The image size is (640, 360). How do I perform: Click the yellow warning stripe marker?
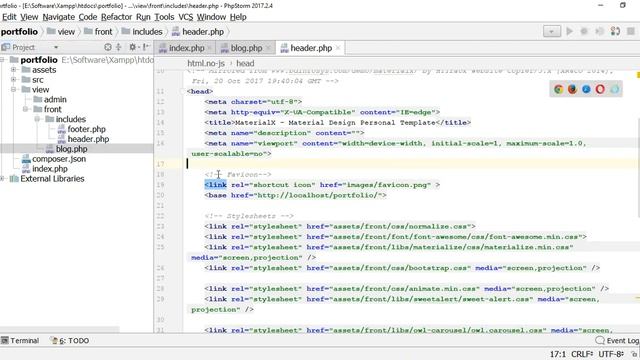(638, 75)
